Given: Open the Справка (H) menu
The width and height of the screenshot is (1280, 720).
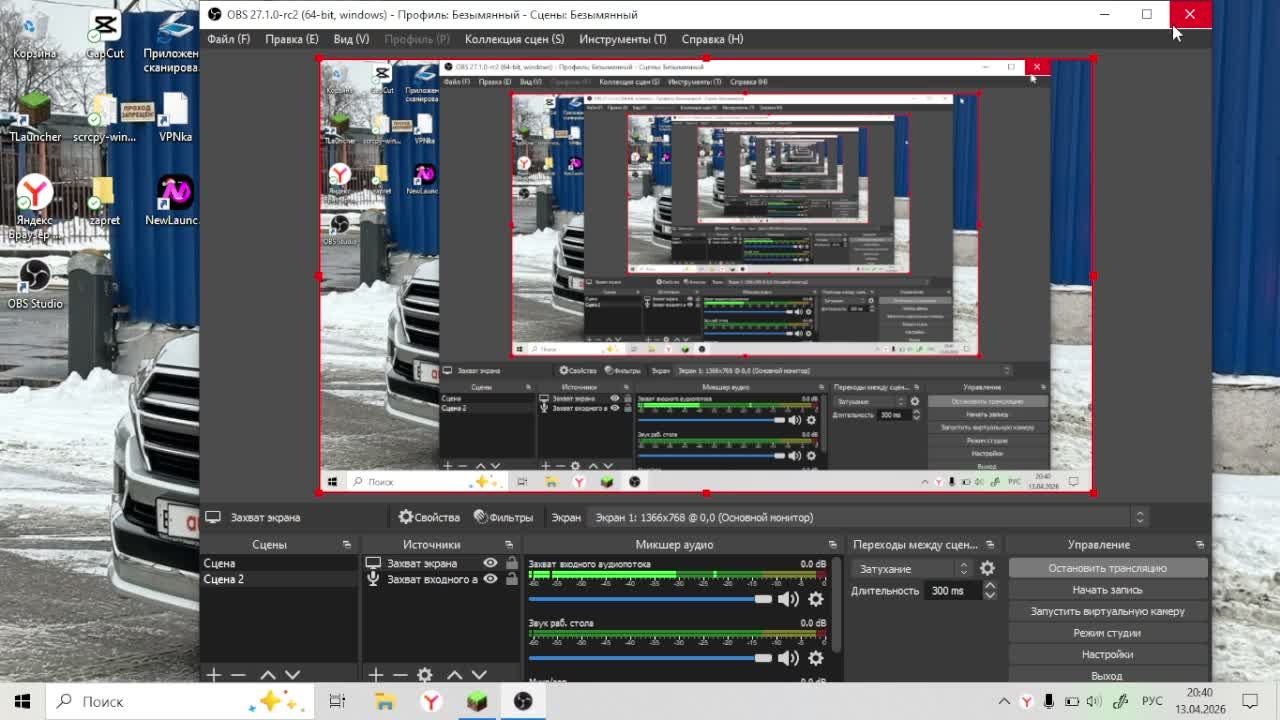Looking at the screenshot, I should [712, 39].
